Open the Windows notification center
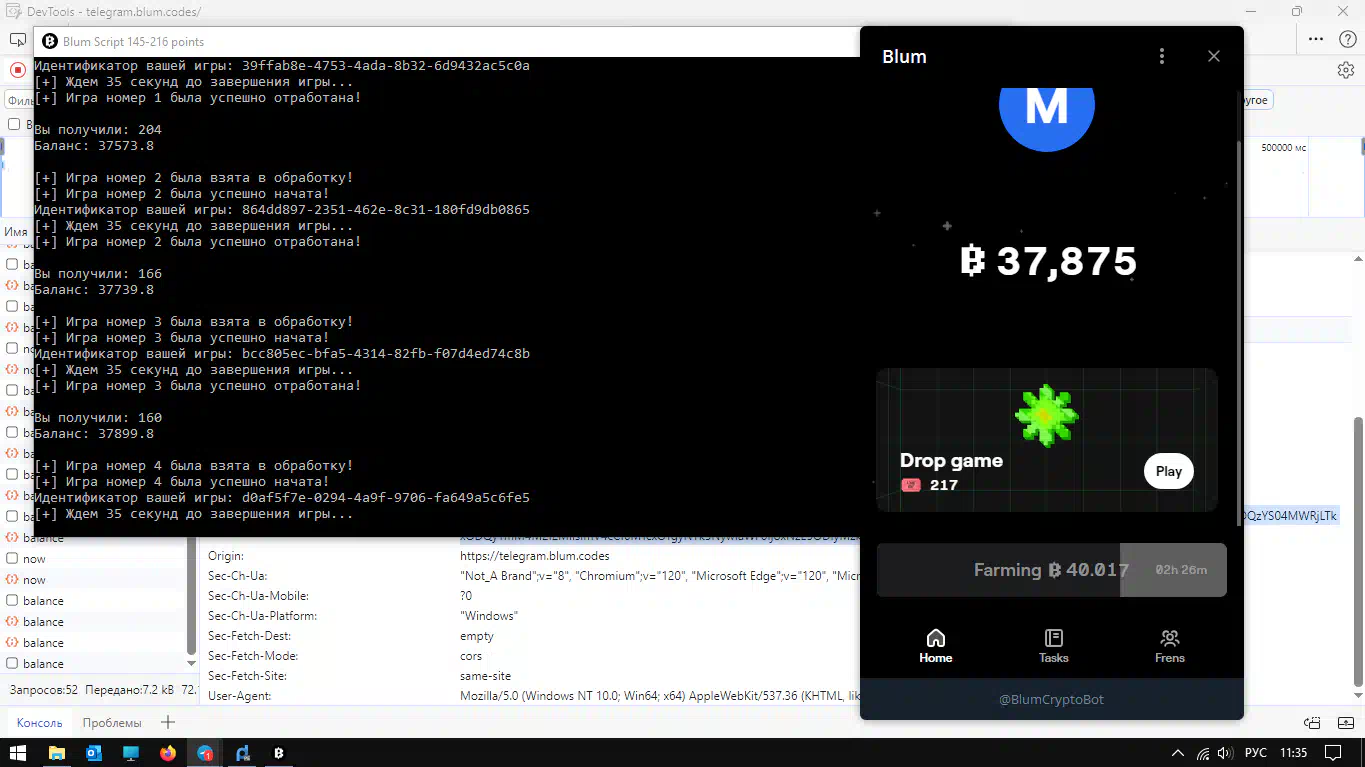This screenshot has width=1365, height=767. point(1335,753)
